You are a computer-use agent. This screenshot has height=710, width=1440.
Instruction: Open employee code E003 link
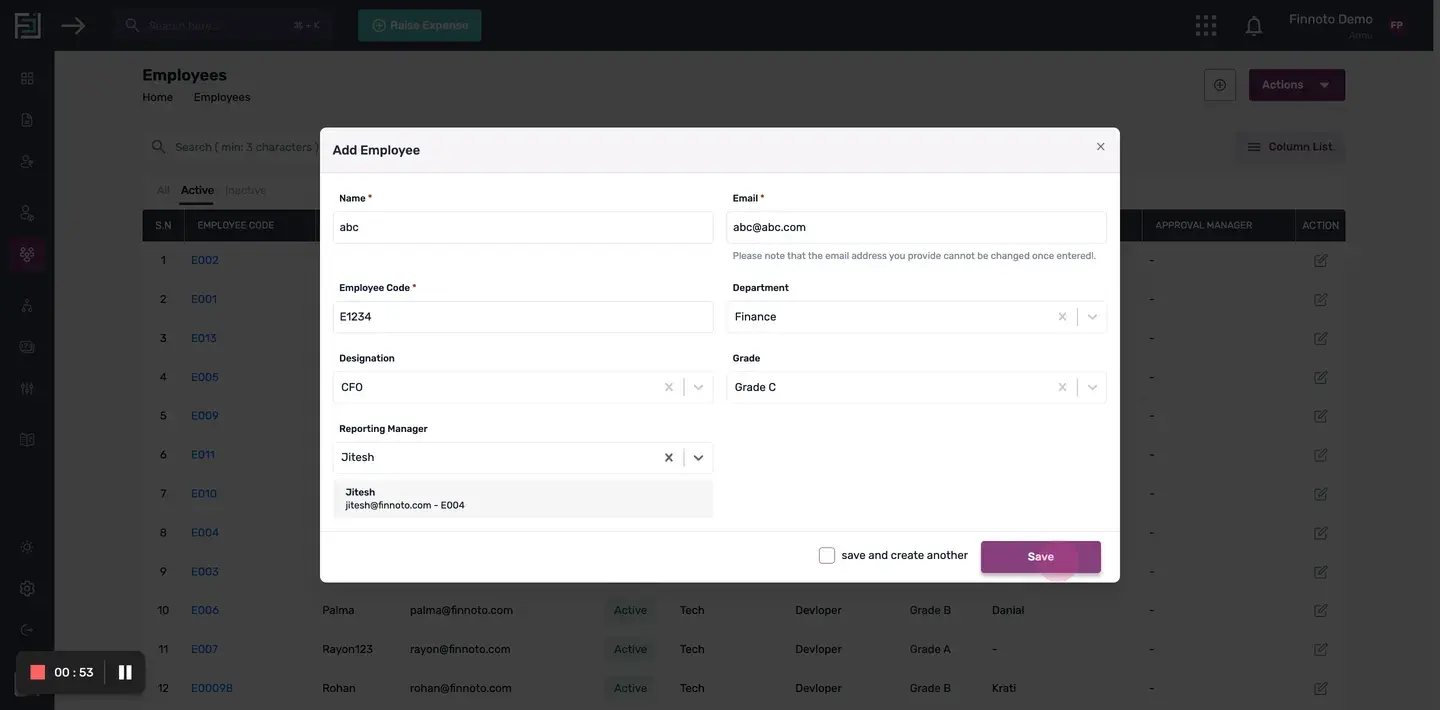(205, 572)
